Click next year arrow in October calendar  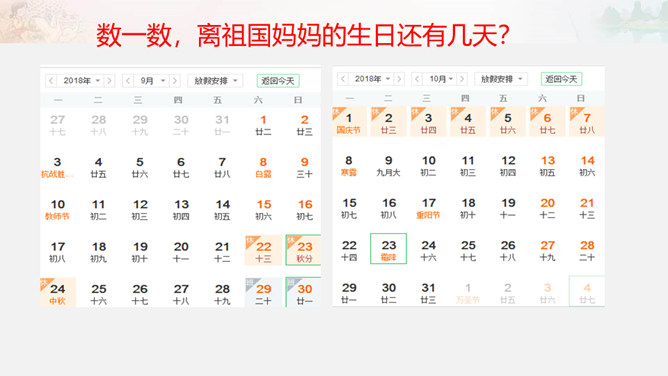(x=399, y=79)
